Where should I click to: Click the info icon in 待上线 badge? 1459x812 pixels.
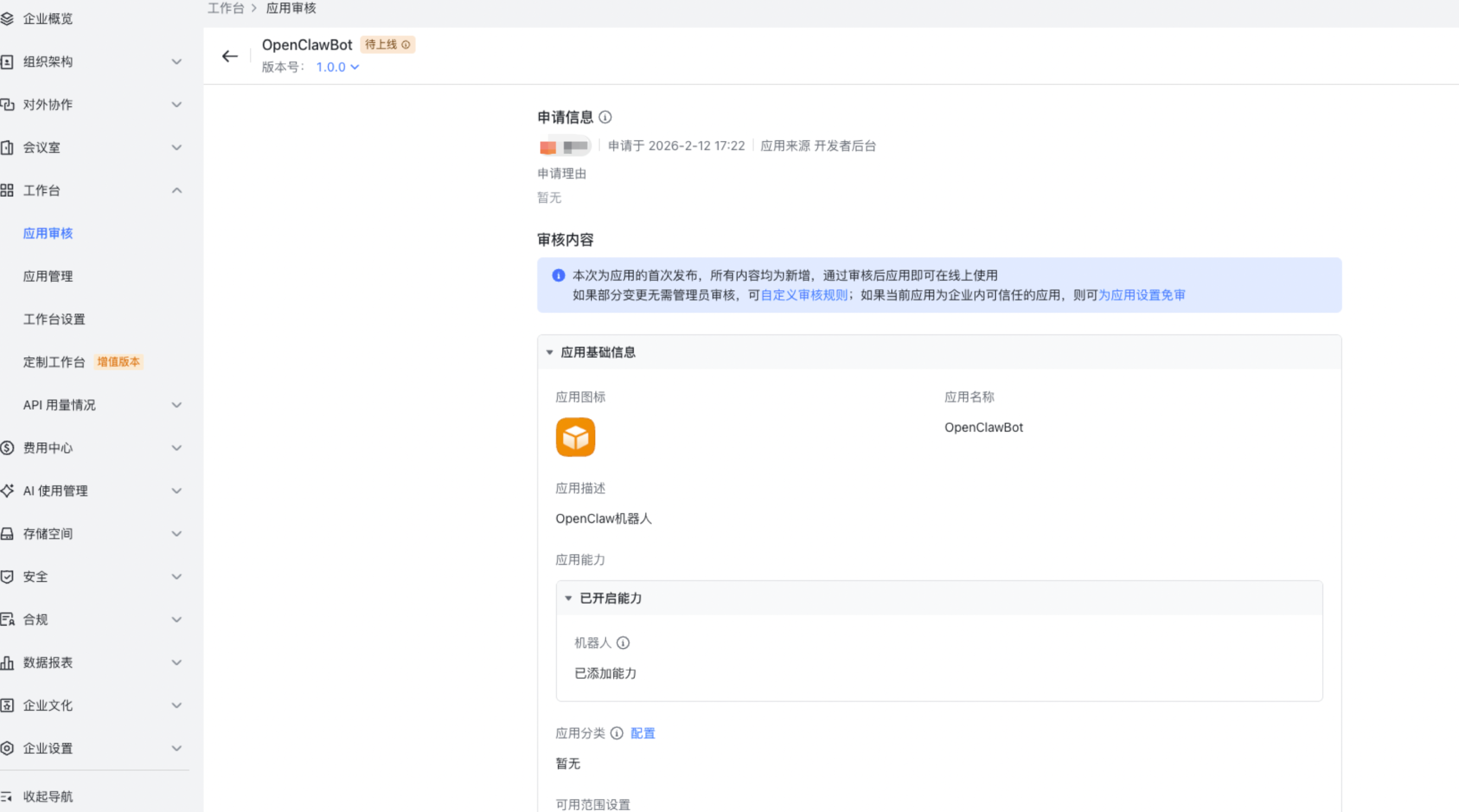pos(406,44)
